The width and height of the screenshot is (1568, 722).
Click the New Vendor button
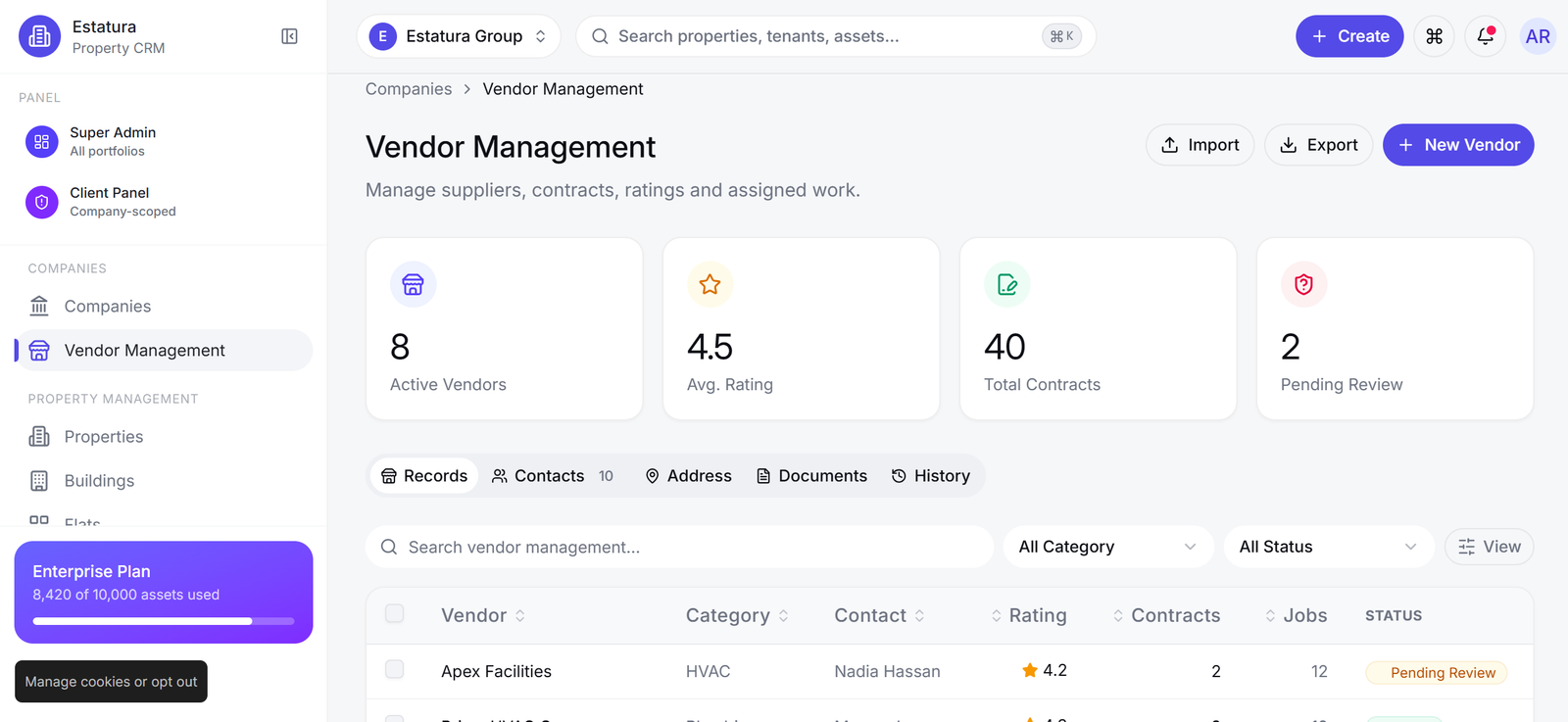pyautogui.click(x=1458, y=145)
